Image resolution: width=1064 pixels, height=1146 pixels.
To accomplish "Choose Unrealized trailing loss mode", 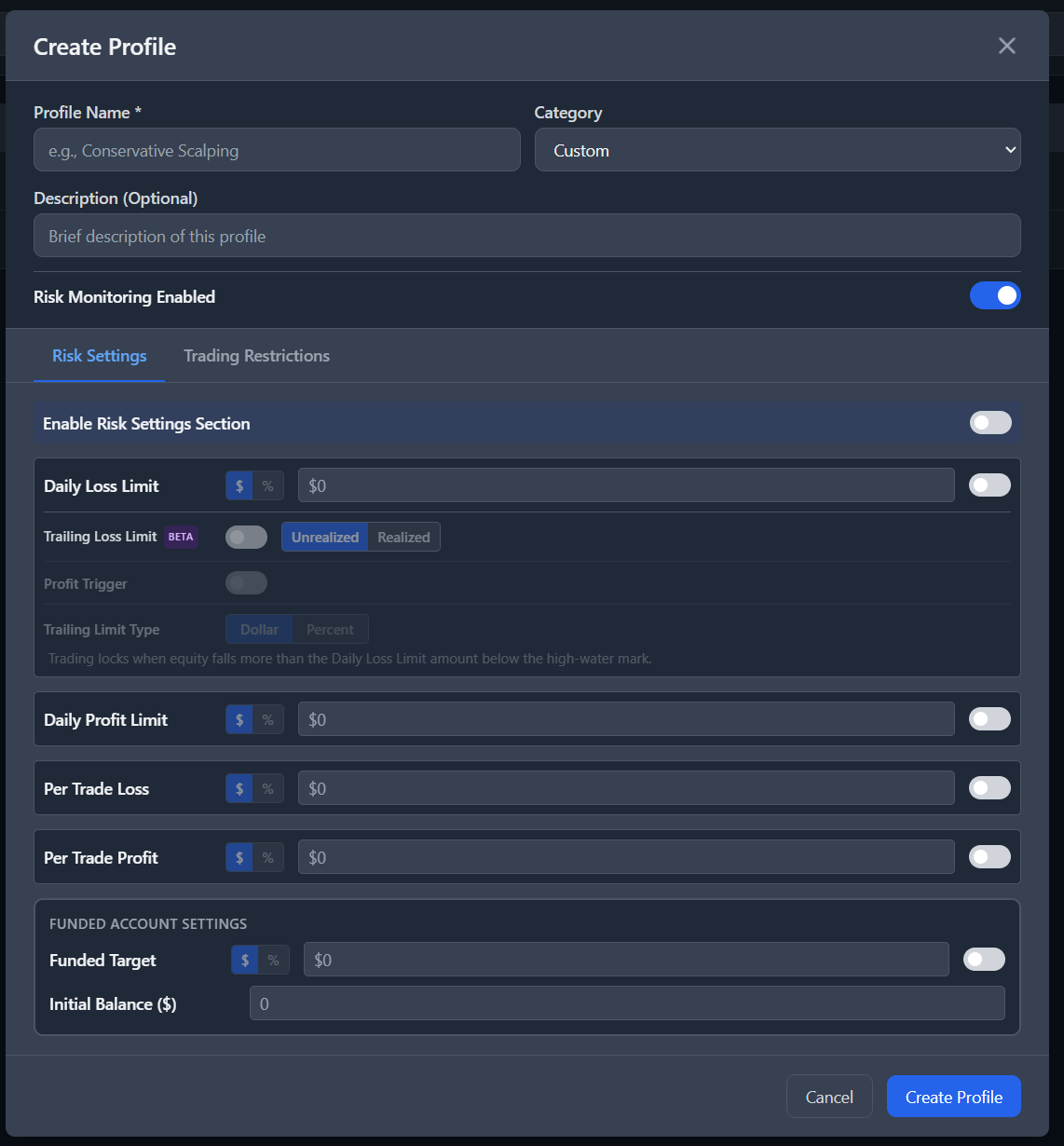I will coord(325,537).
